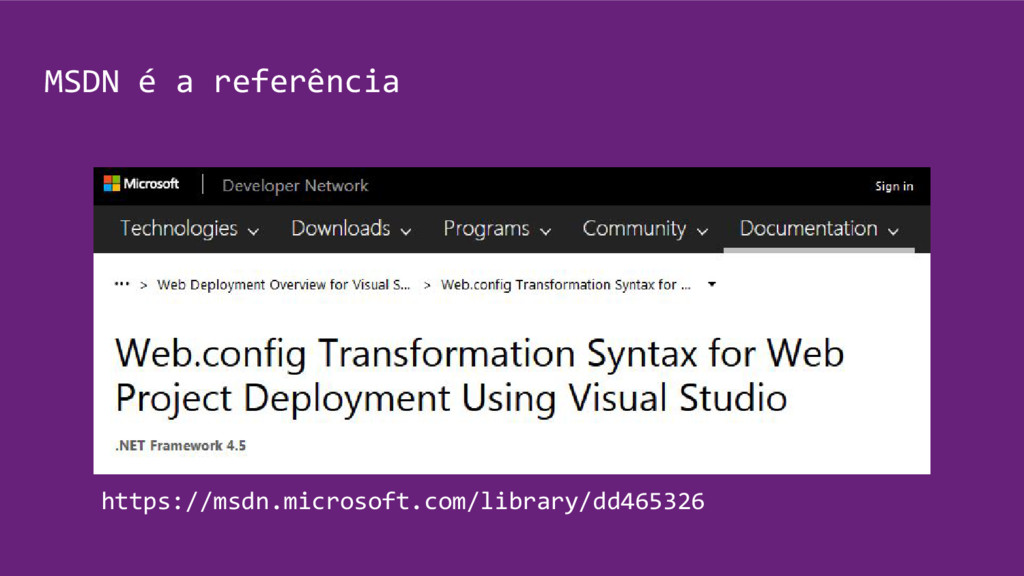Expand the breadcrumb dropdown arrow

point(712,284)
